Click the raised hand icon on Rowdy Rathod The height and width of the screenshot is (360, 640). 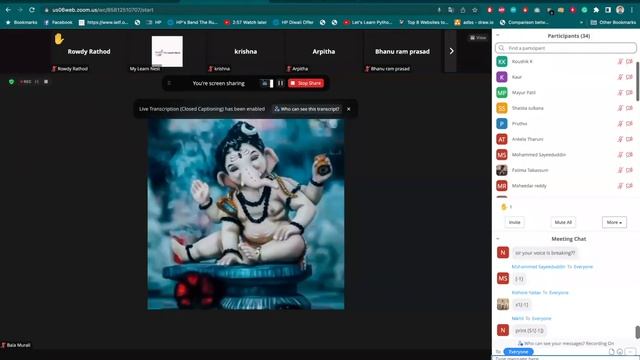click(x=59, y=39)
